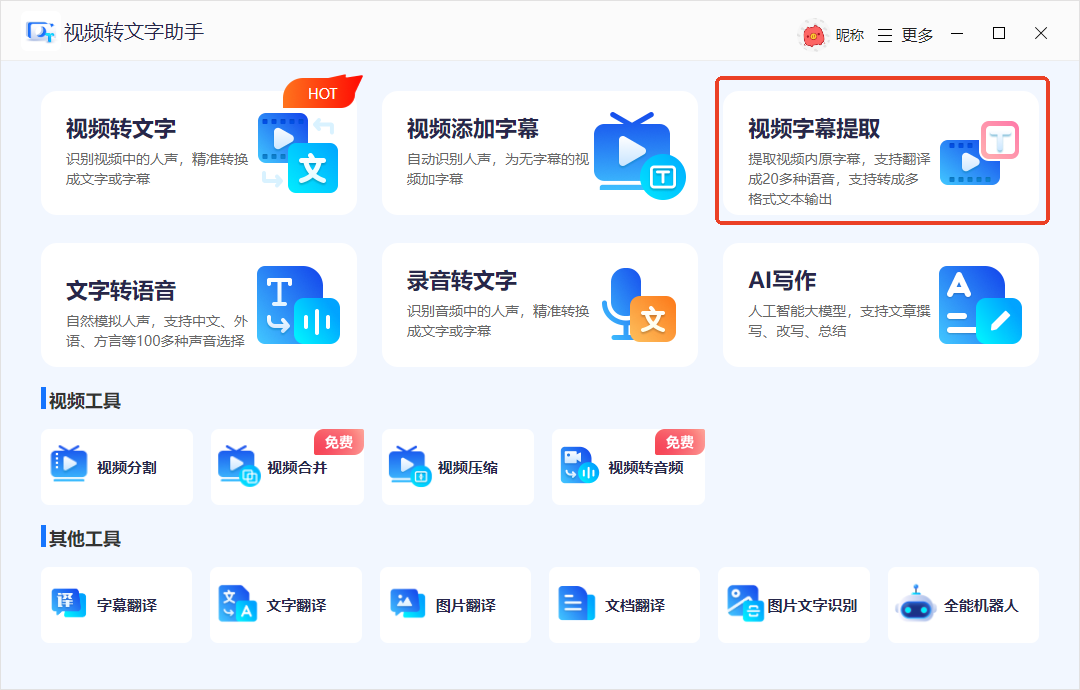Click description '识别音频中的人声，精准转换成文字或字幕'

click(498, 322)
